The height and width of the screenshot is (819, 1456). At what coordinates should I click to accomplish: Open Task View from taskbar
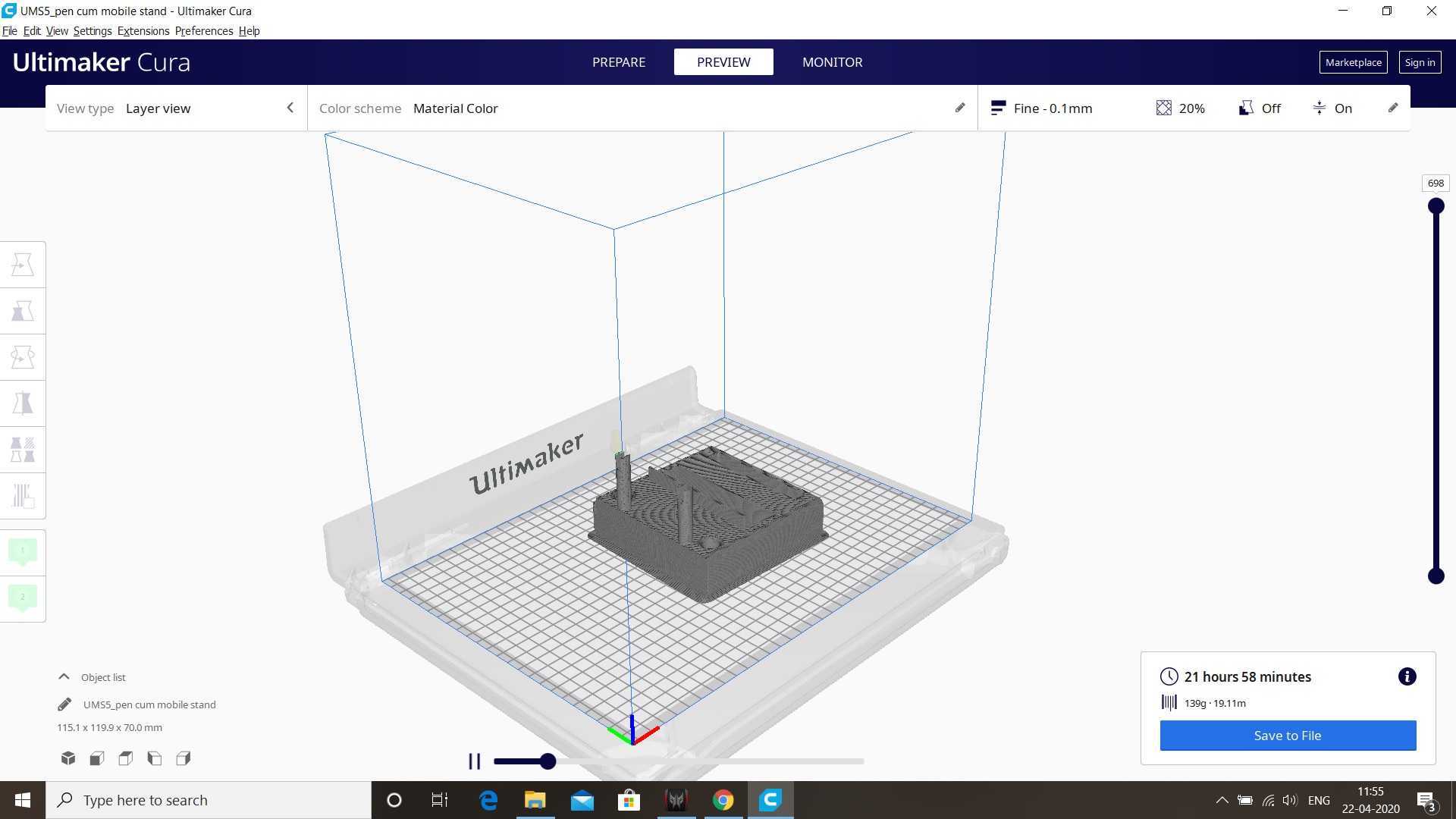(x=440, y=800)
